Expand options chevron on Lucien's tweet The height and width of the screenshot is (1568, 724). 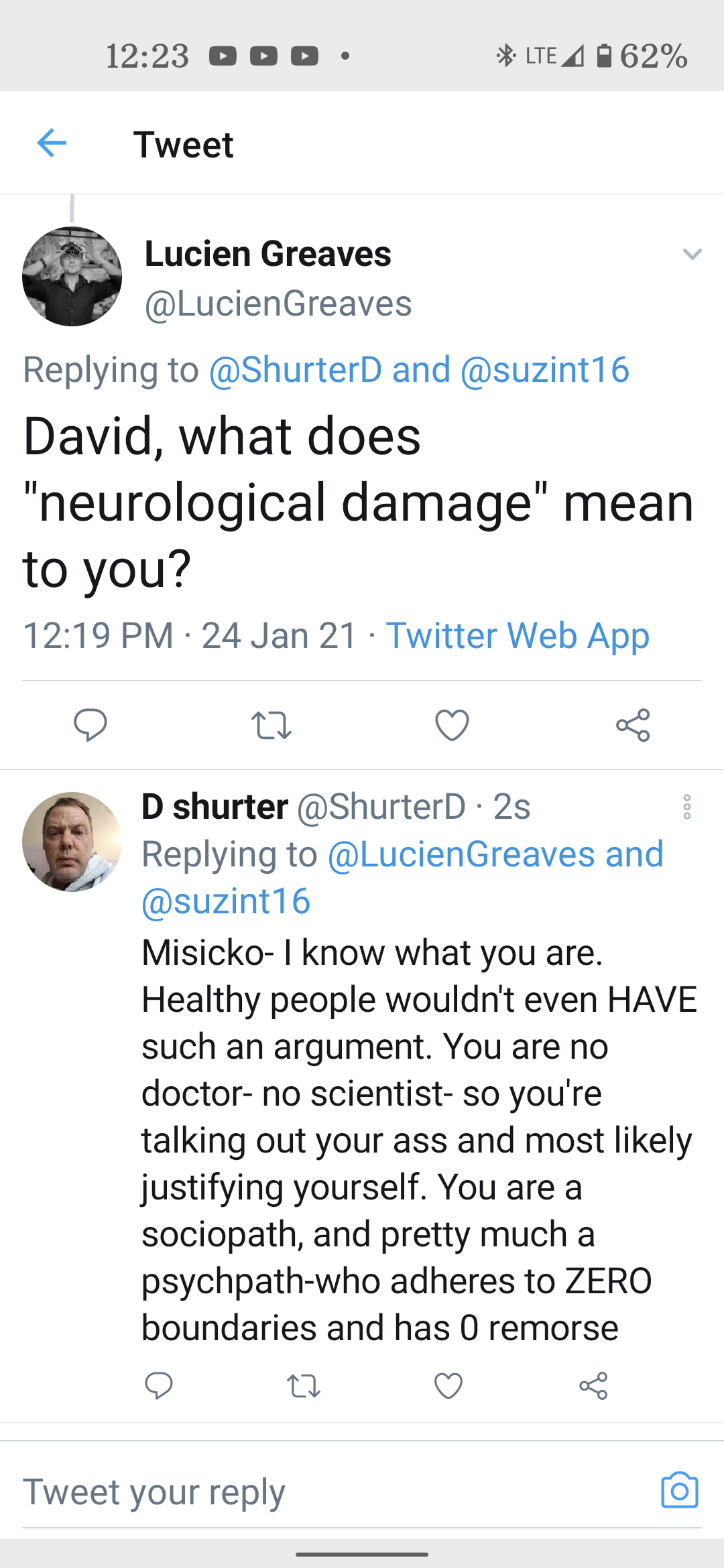692,254
